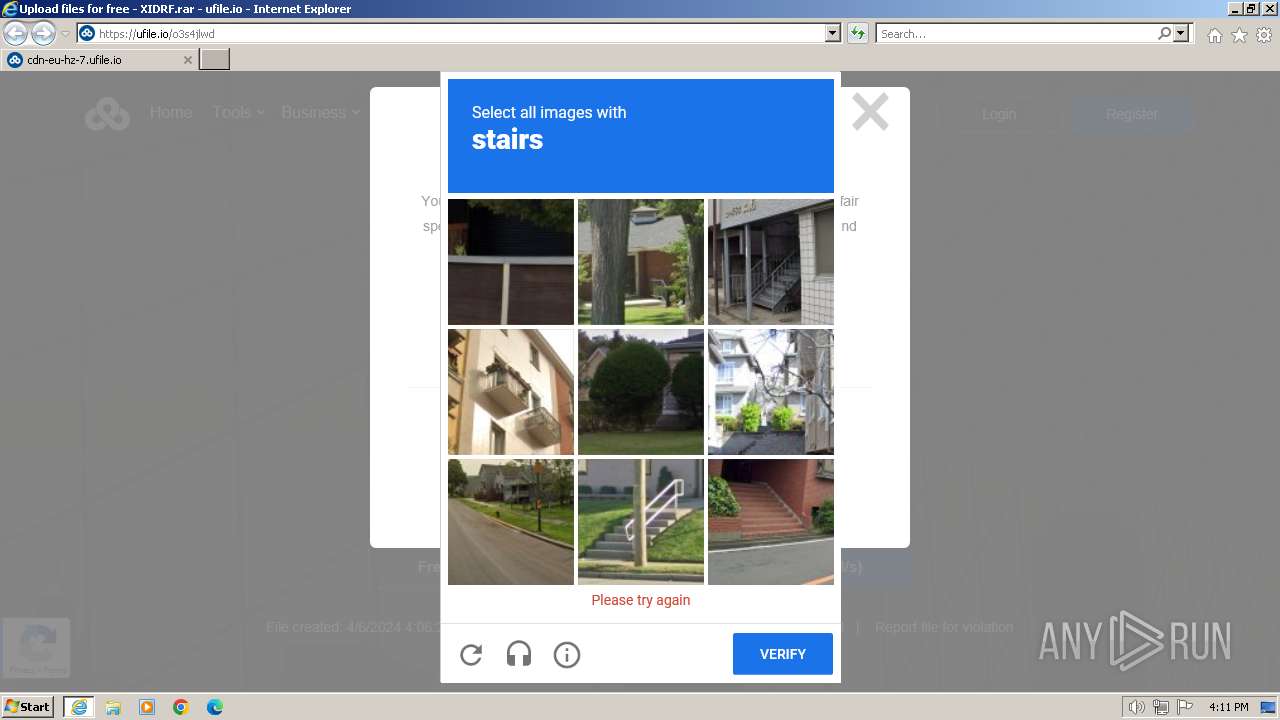Click the browser Forward arrow
This screenshot has width=1280, height=720.
tap(43, 33)
